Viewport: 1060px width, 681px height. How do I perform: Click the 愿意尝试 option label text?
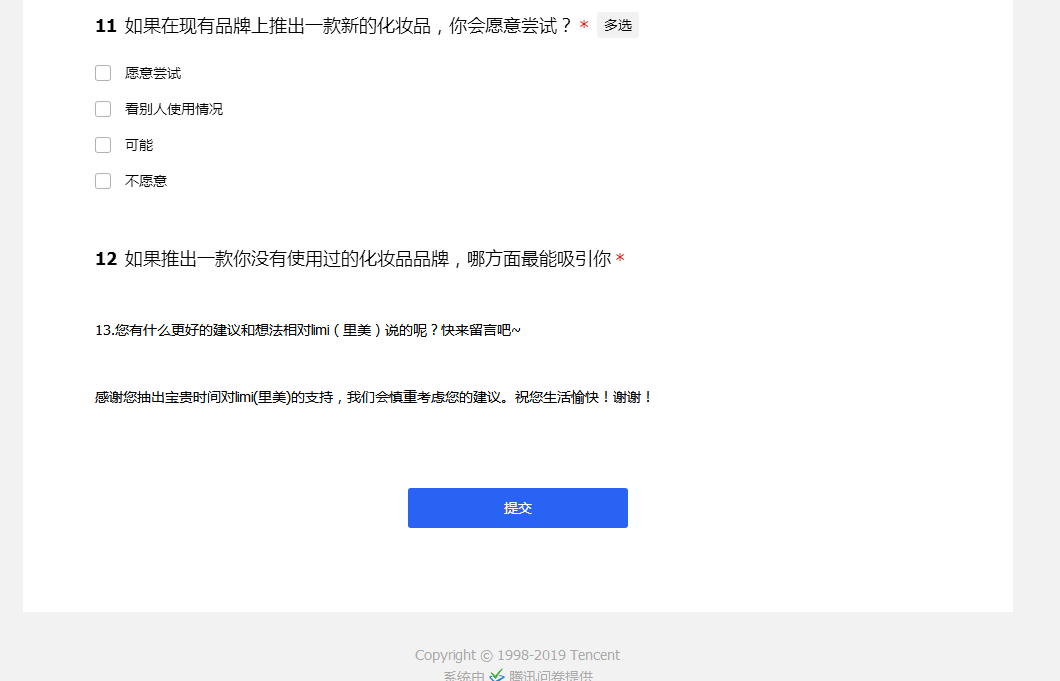point(153,74)
